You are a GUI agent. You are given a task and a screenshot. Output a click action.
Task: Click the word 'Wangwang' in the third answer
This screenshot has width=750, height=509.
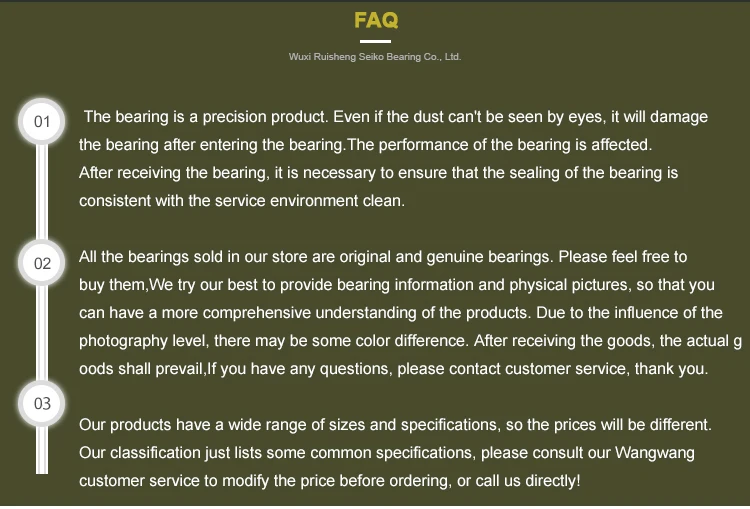pyautogui.click(x=654, y=453)
